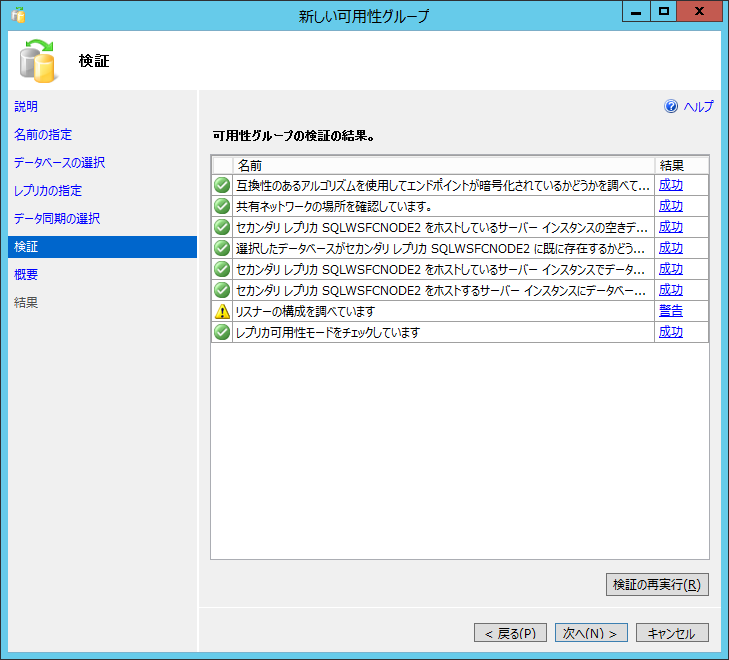Screen dimensions: 729x660
Task: Click the green check icon for 共有ネットワーク row
Action: click(222, 206)
